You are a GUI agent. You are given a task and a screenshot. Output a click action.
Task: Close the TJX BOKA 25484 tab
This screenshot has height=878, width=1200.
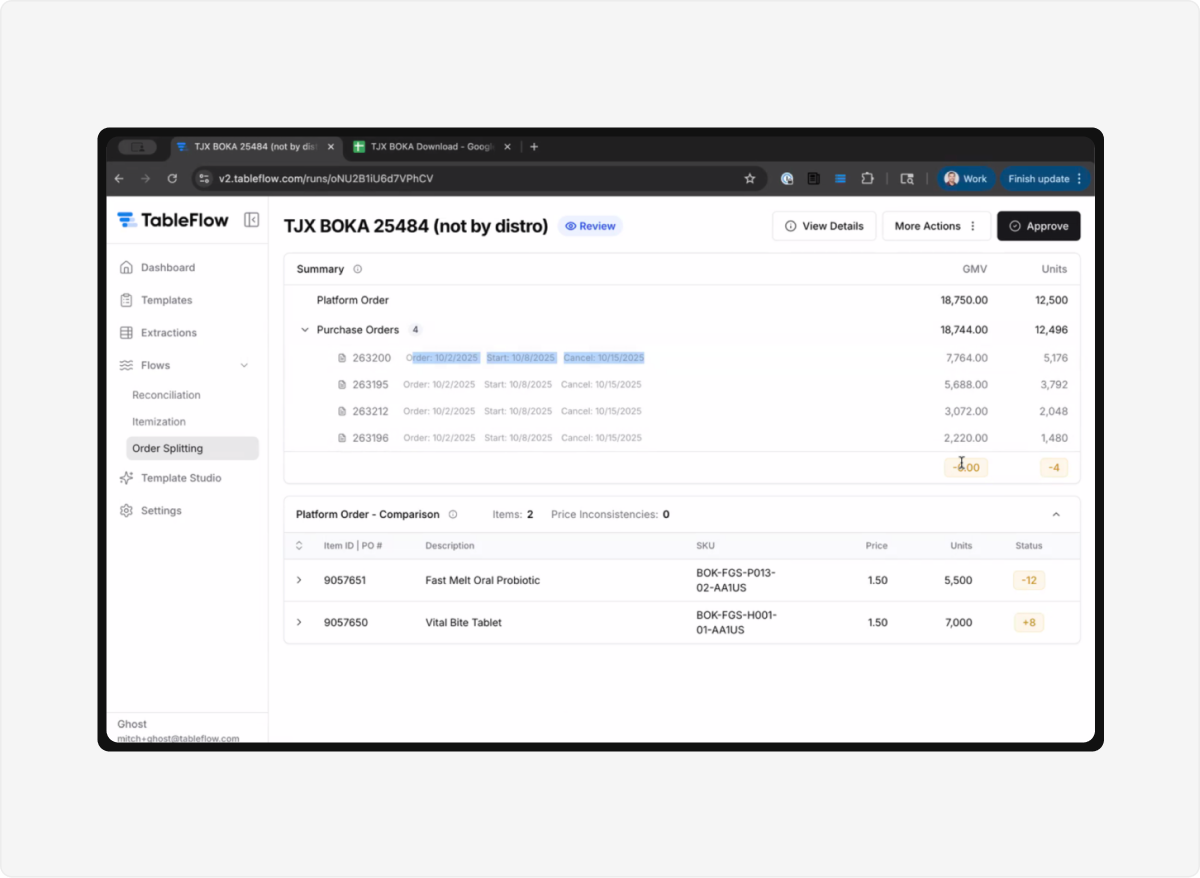click(x=331, y=147)
